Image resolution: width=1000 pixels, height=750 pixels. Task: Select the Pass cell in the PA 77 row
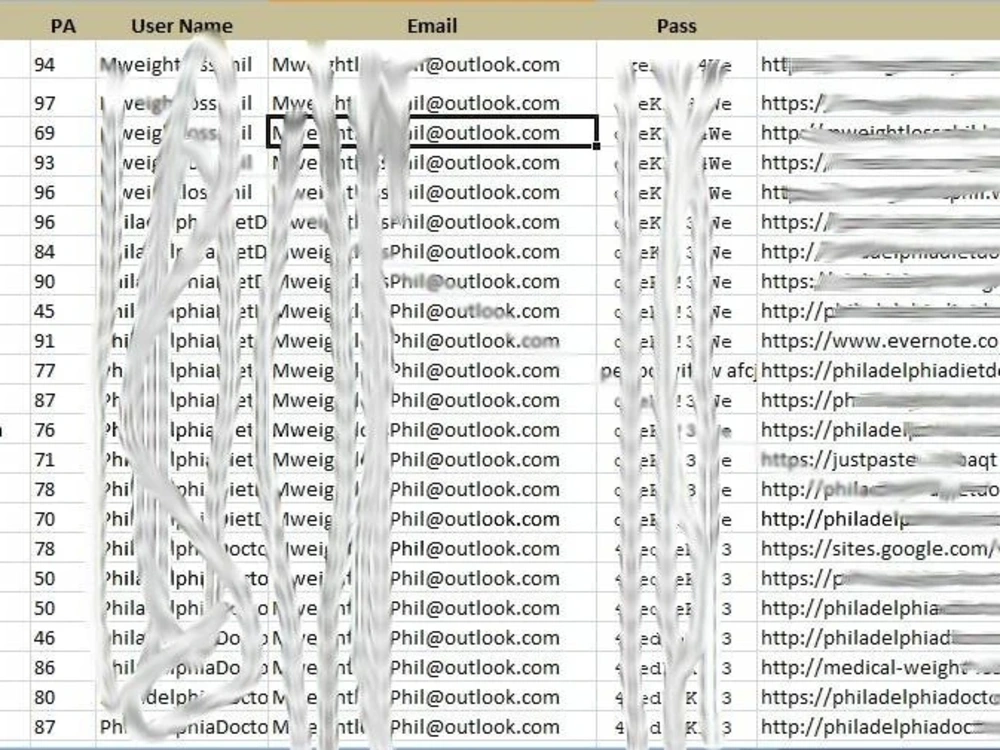(677, 371)
